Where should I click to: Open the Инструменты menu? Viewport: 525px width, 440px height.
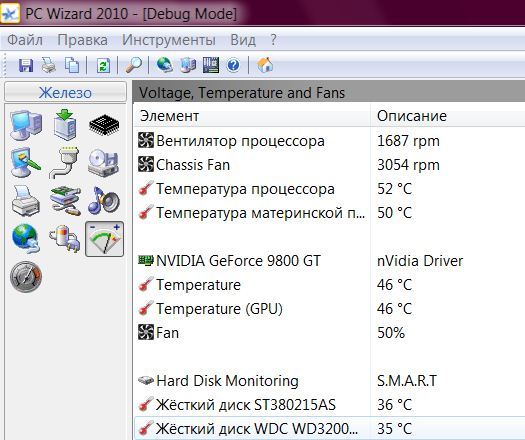pos(169,40)
